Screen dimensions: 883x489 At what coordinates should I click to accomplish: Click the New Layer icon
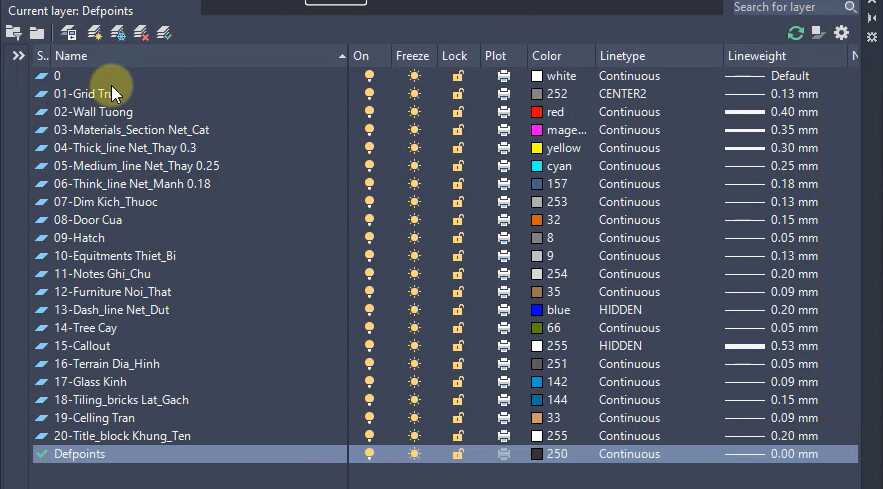(x=95, y=33)
